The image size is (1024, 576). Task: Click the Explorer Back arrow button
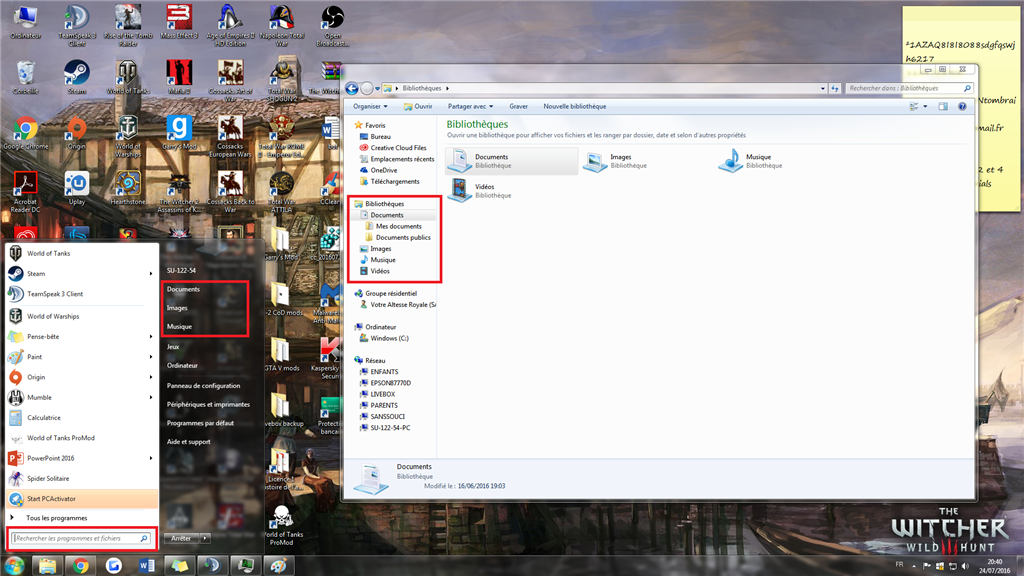tap(351, 88)
